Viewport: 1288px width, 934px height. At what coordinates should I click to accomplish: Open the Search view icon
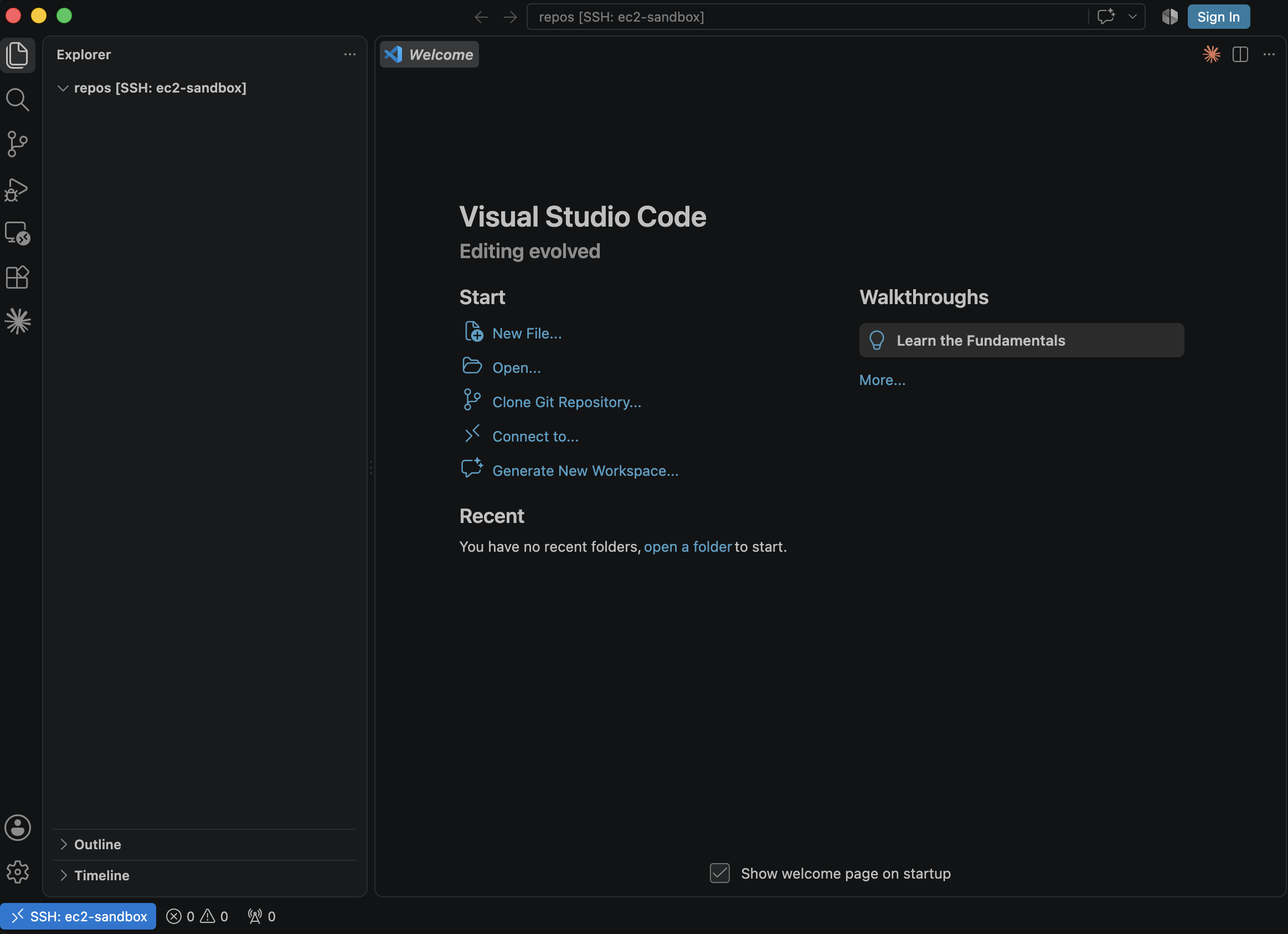pos(18,99)
